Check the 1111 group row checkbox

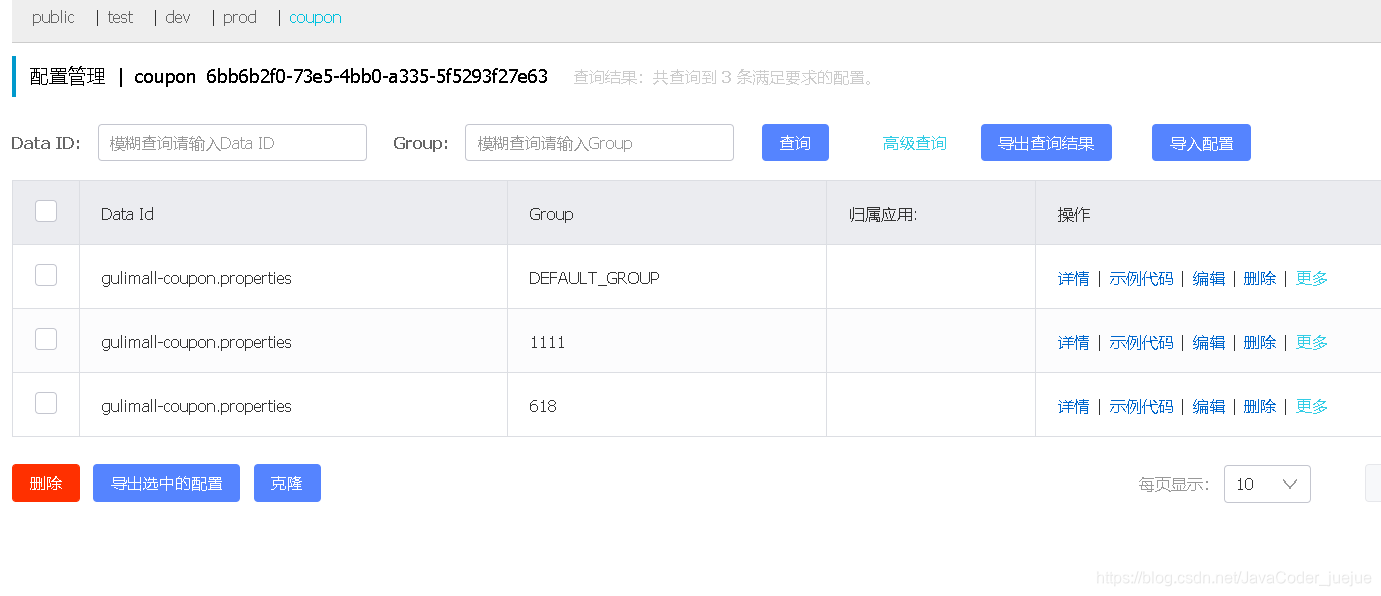coord(46,339)
